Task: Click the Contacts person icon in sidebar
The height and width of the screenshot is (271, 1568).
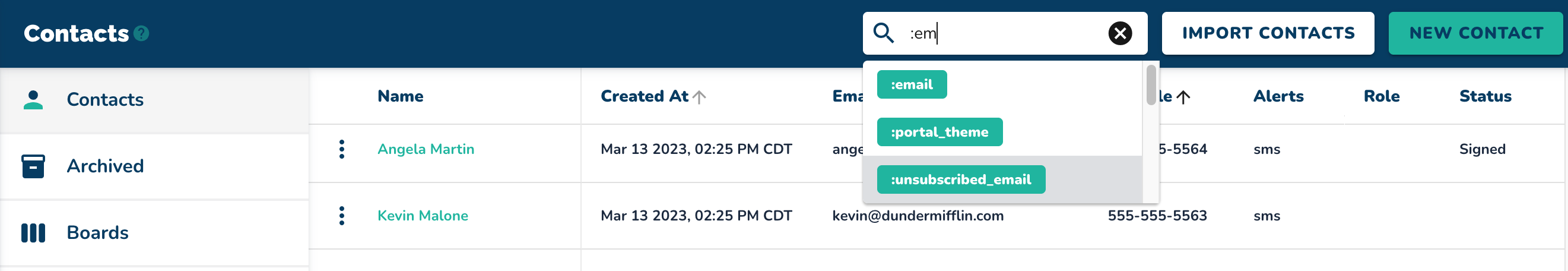Action: 33,99
